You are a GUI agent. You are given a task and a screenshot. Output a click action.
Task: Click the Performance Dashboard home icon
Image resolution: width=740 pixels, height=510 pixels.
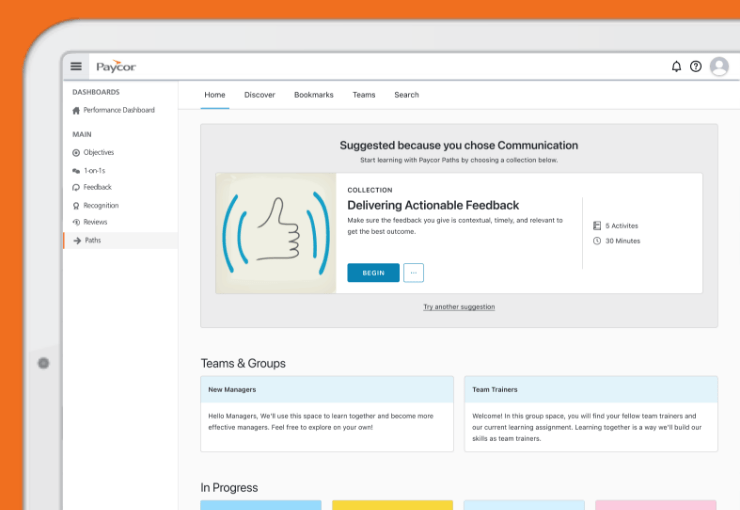pyautogui.click(x=76, y=110)
